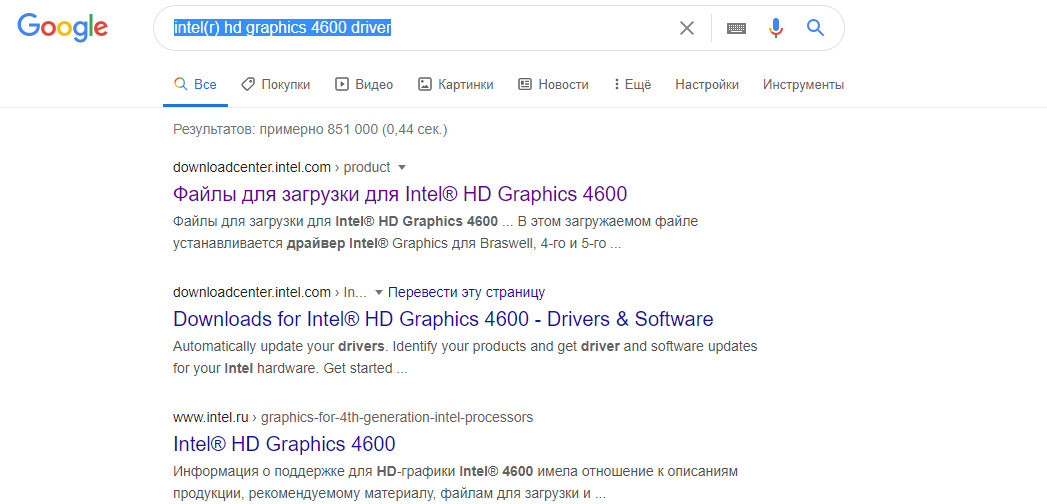This screenshot has width=1047, height=504.
Task: Expand arrow next to downloadcenter.intel.com › product
Action: click(402, 167)
